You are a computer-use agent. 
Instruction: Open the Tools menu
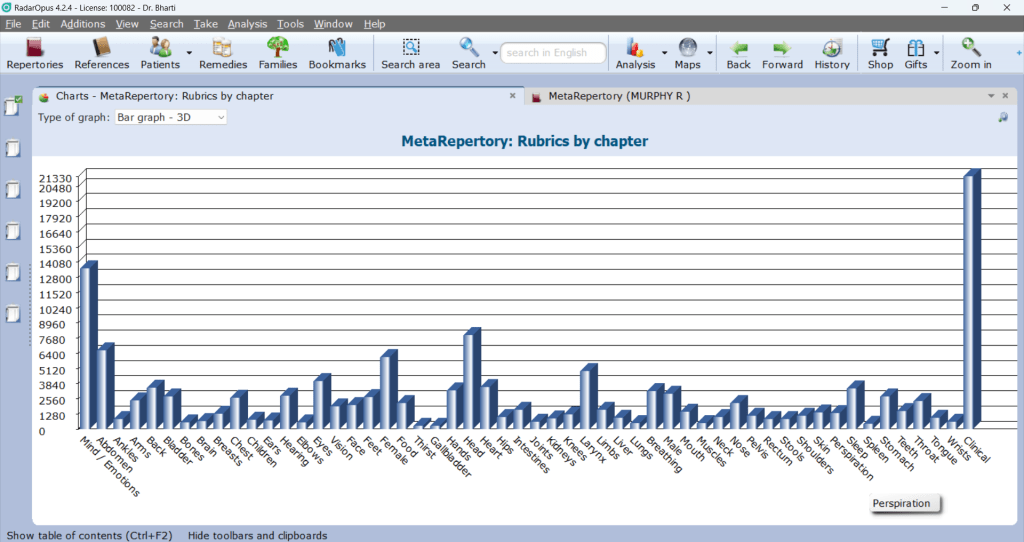(290, 24)
